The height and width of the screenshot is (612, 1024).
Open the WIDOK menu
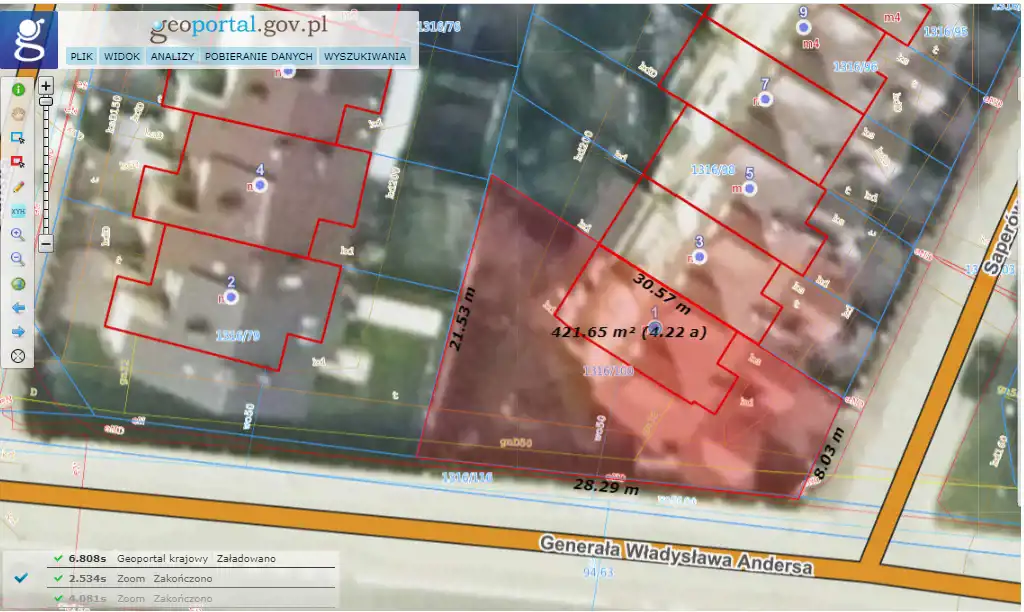121,57
